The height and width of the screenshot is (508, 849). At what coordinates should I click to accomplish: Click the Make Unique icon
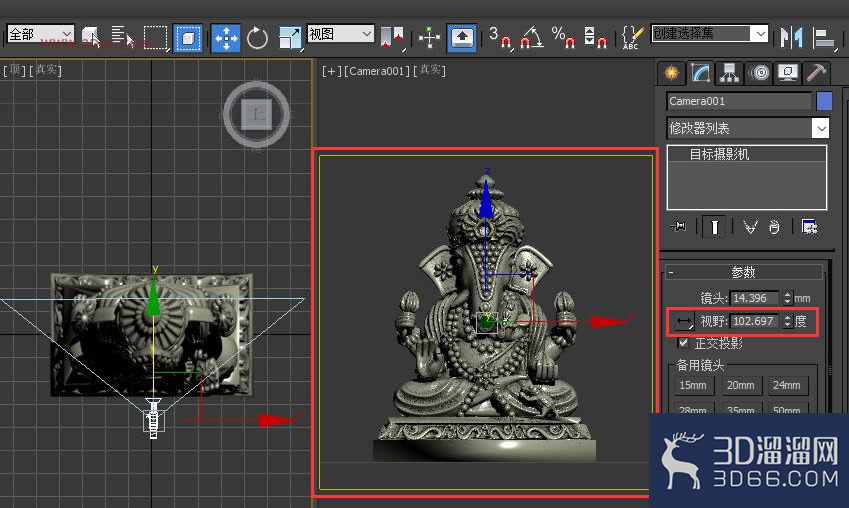[750, 227]
